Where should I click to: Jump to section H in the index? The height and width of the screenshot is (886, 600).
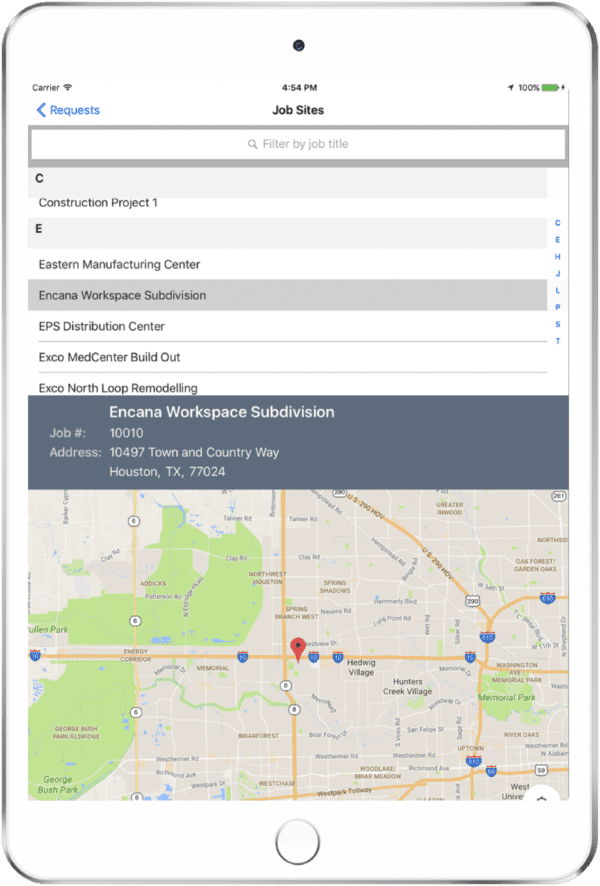pos(558,257)
